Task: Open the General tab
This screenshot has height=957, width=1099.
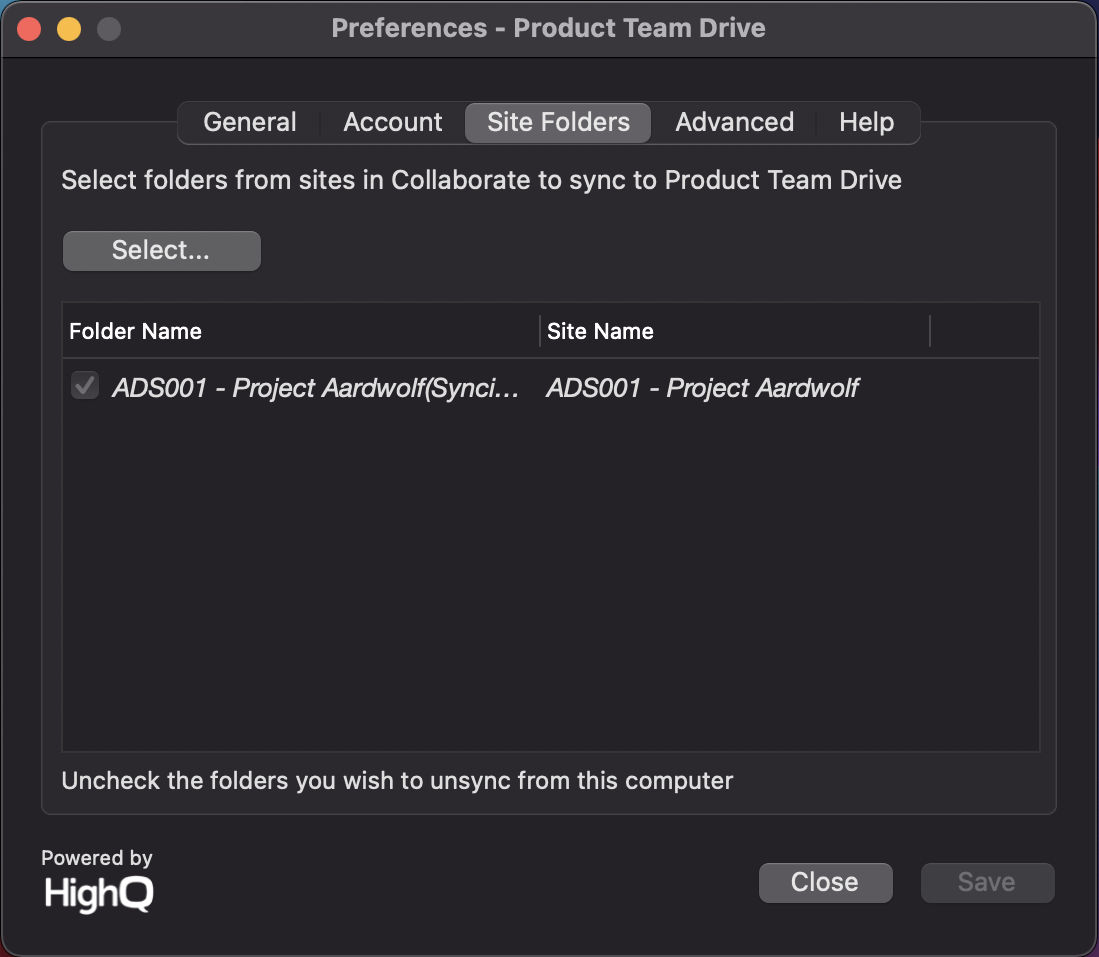Action: (x=250, y=123)
